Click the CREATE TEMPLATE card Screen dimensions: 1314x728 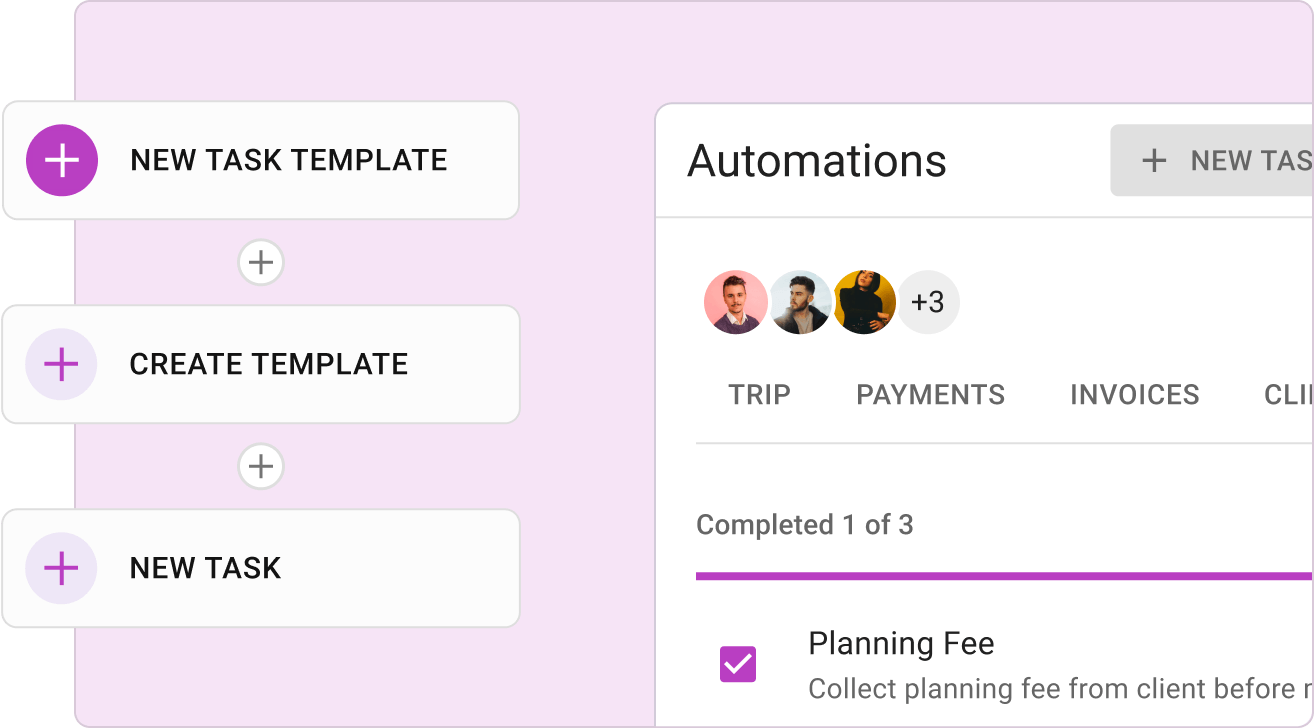coord(260,364)
